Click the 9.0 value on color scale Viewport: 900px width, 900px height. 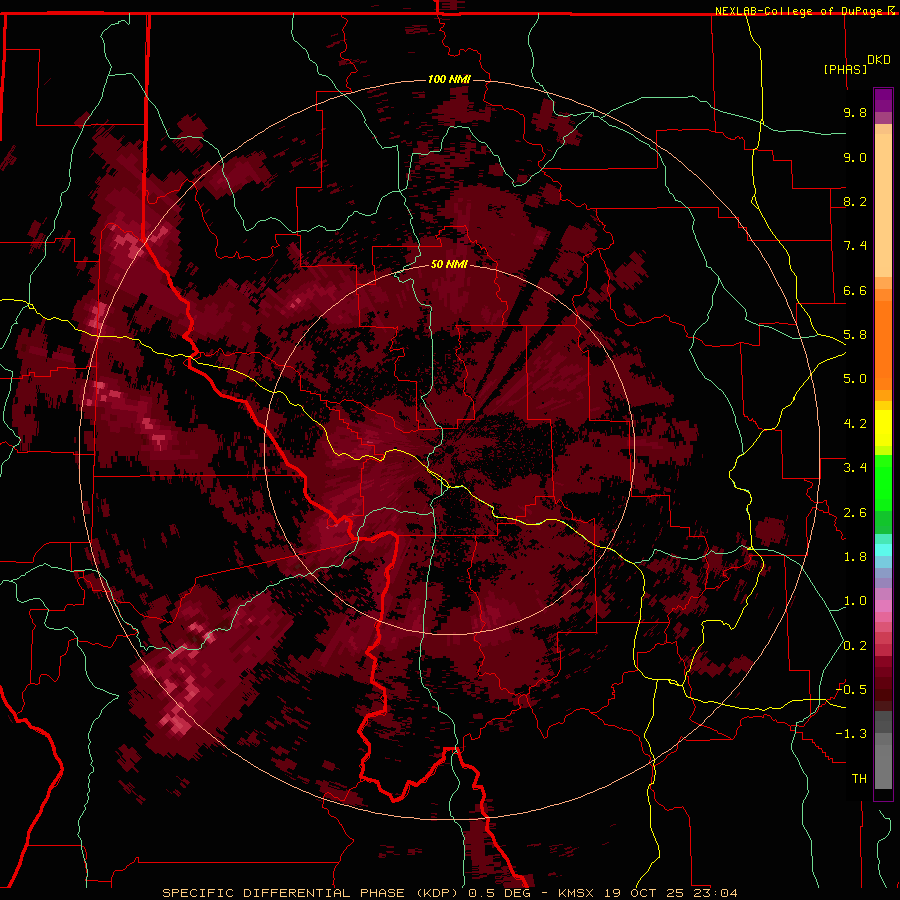point(855,157)
